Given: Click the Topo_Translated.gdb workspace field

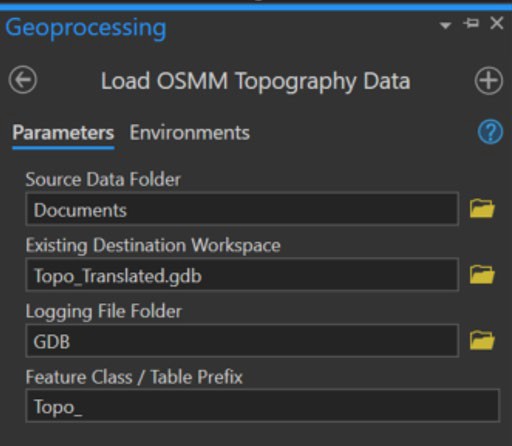Looking at the screenshot, I should point(242,275).
